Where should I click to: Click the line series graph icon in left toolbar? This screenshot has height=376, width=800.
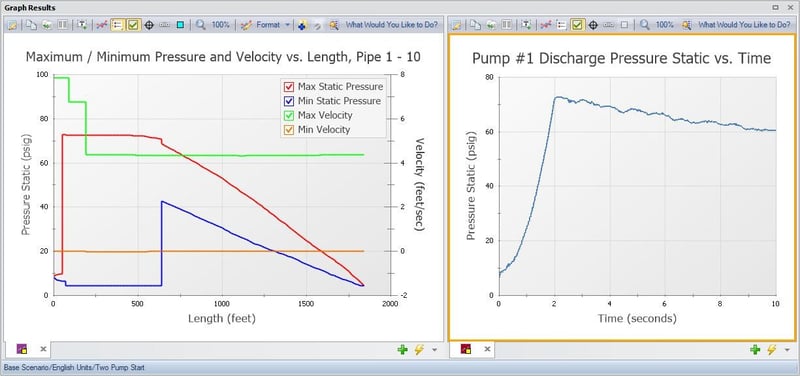point(101,24)
